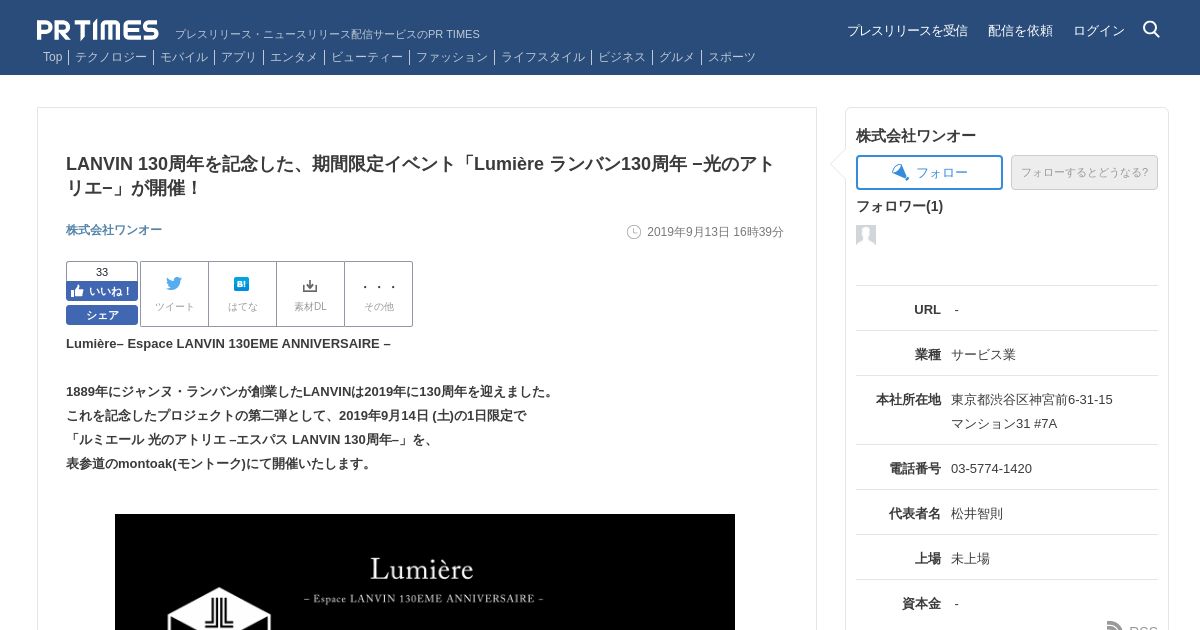Select the phone number 03-5774-1420

(991, 468)
